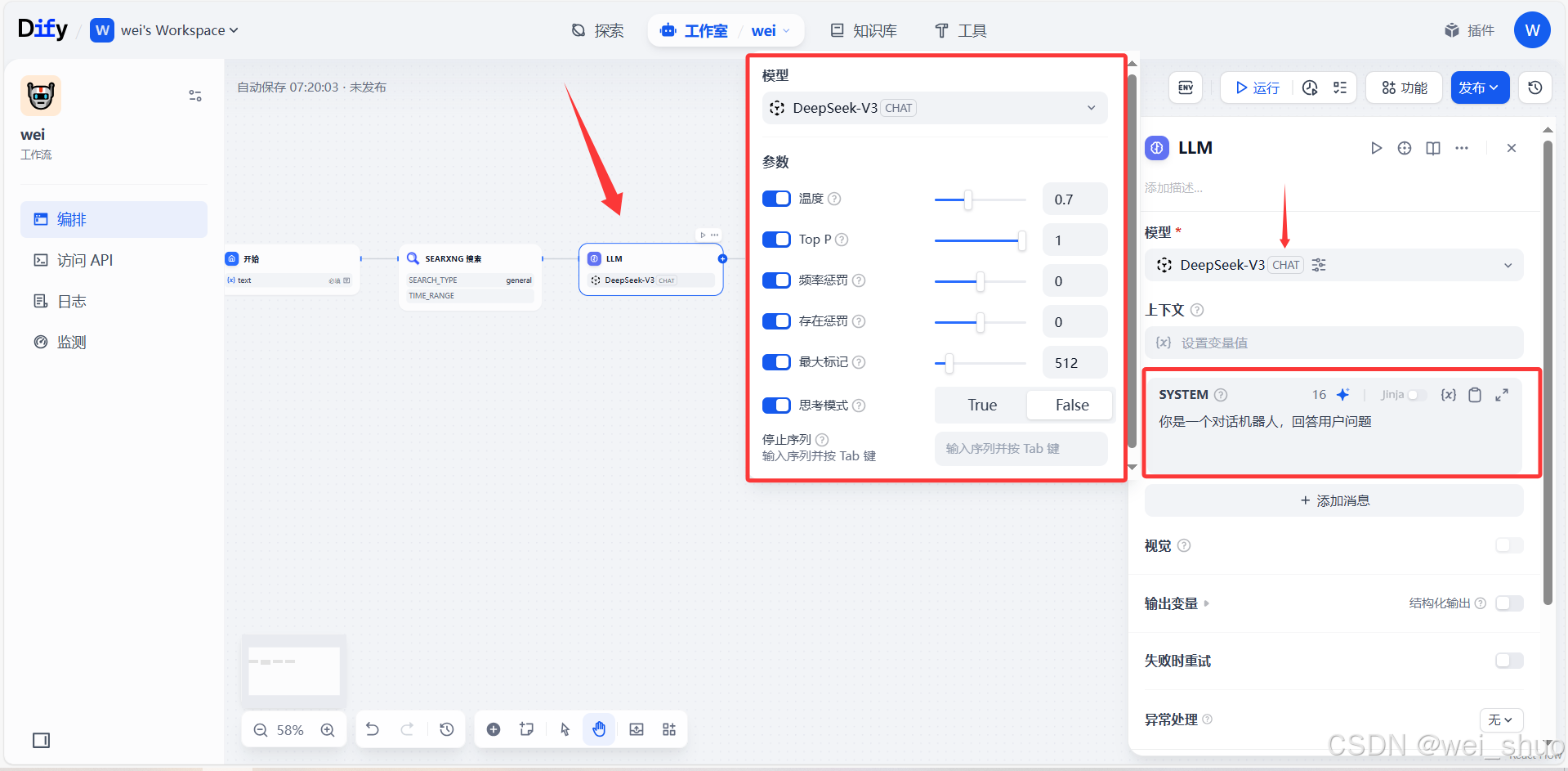Click the run history clock-play icon
Viewport: 1568px width, 771px height.
click(x=1310, y=87)
